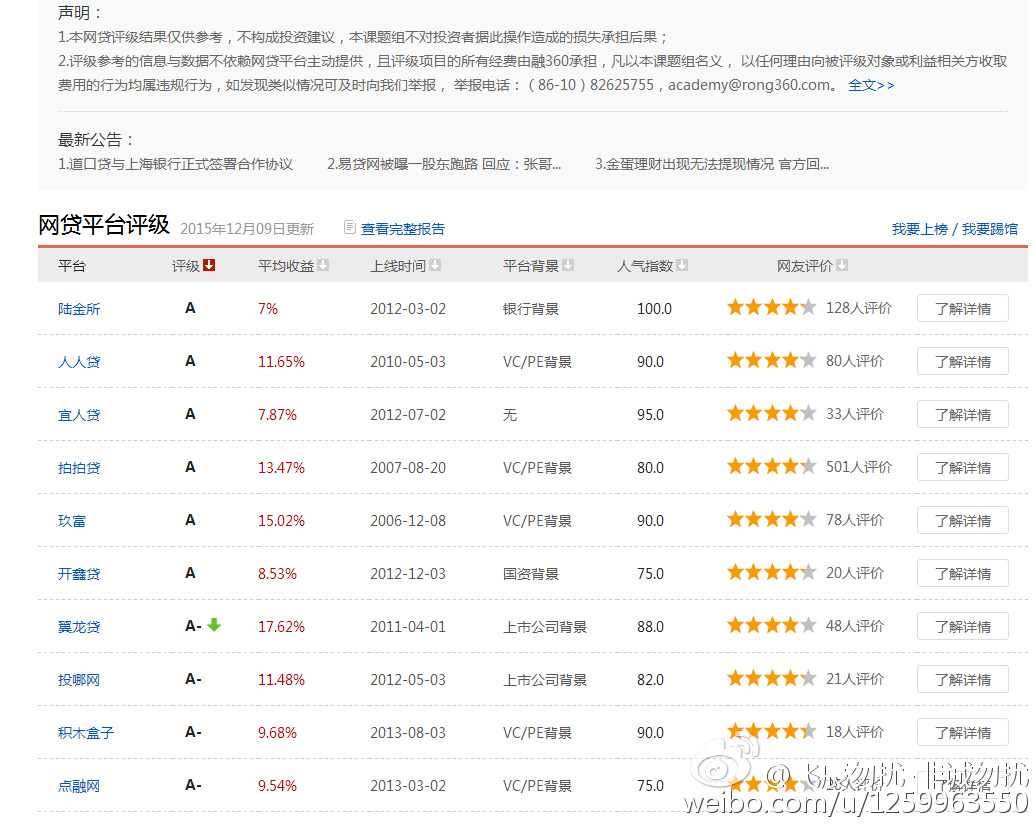Image resolution: width=1035 pixels, height=824 pixels.
Task: Click the 2015年12月09日更新 update date
Action: click(247, 229)
